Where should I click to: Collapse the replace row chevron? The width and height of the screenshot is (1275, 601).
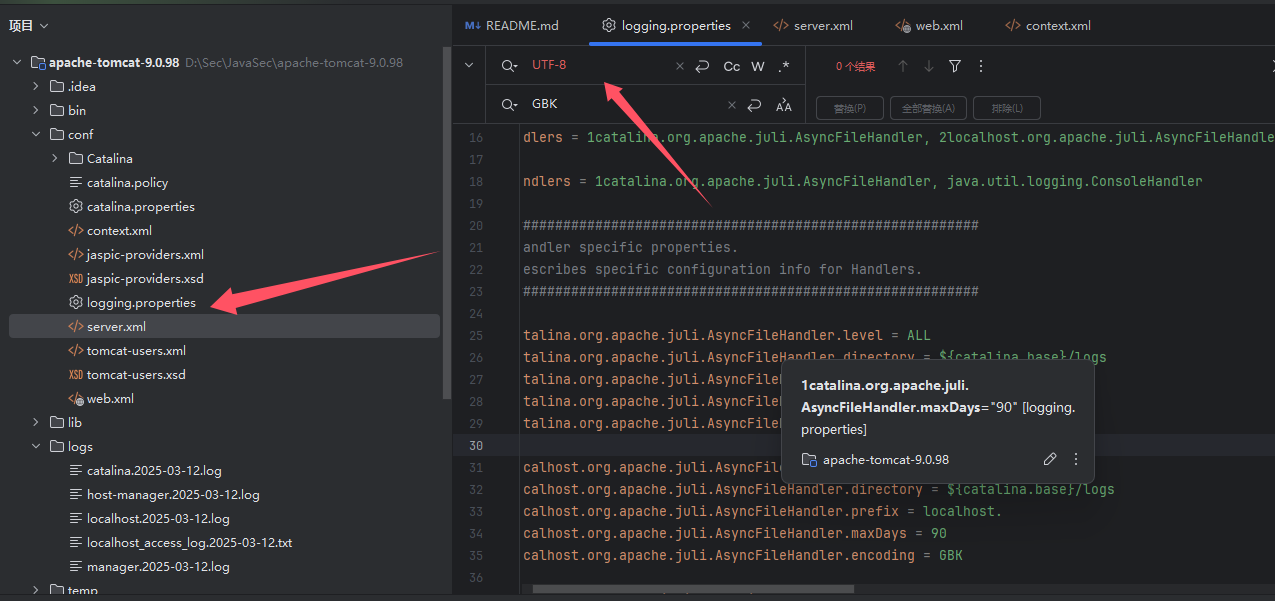pyautogui.click(x=469, y=66)
